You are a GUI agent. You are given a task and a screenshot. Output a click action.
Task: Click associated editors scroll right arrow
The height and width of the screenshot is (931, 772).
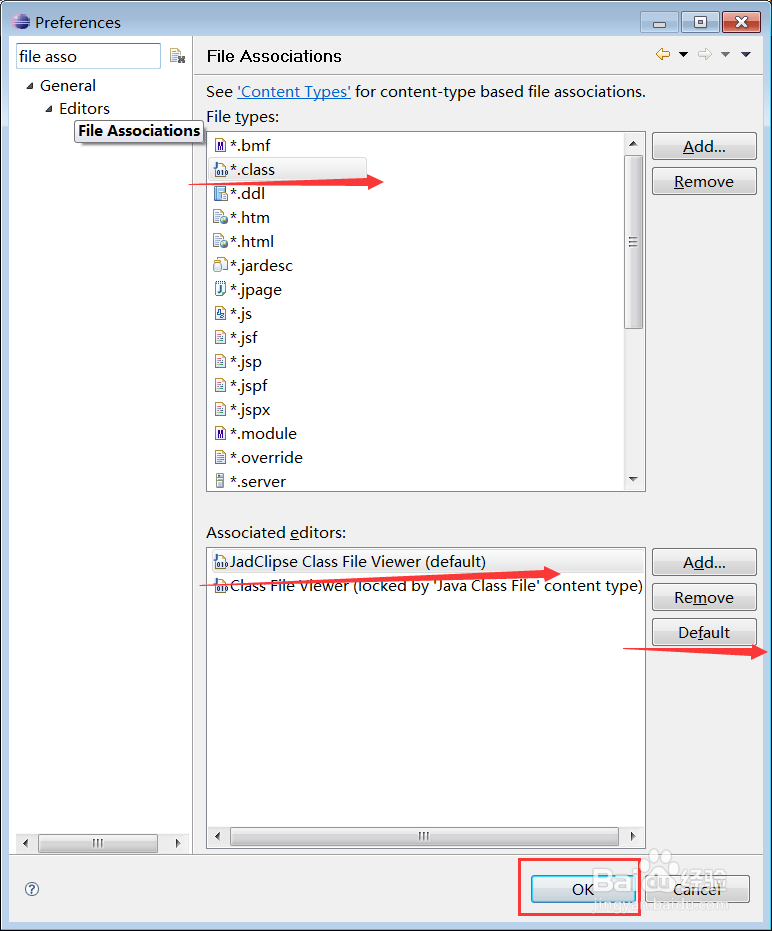(x=633, y=836)
